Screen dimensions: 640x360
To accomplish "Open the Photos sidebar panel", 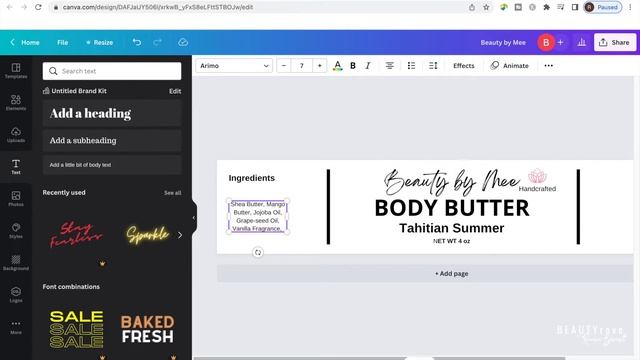I will (x=16, y=199).
